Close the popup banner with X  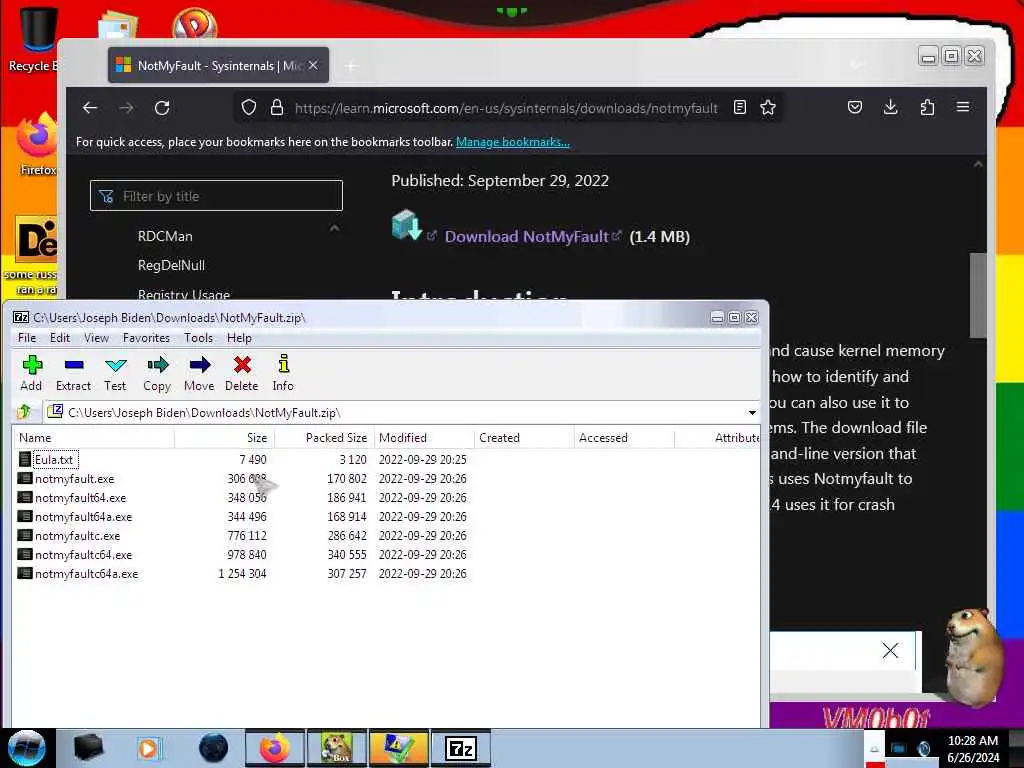(889, 650)
